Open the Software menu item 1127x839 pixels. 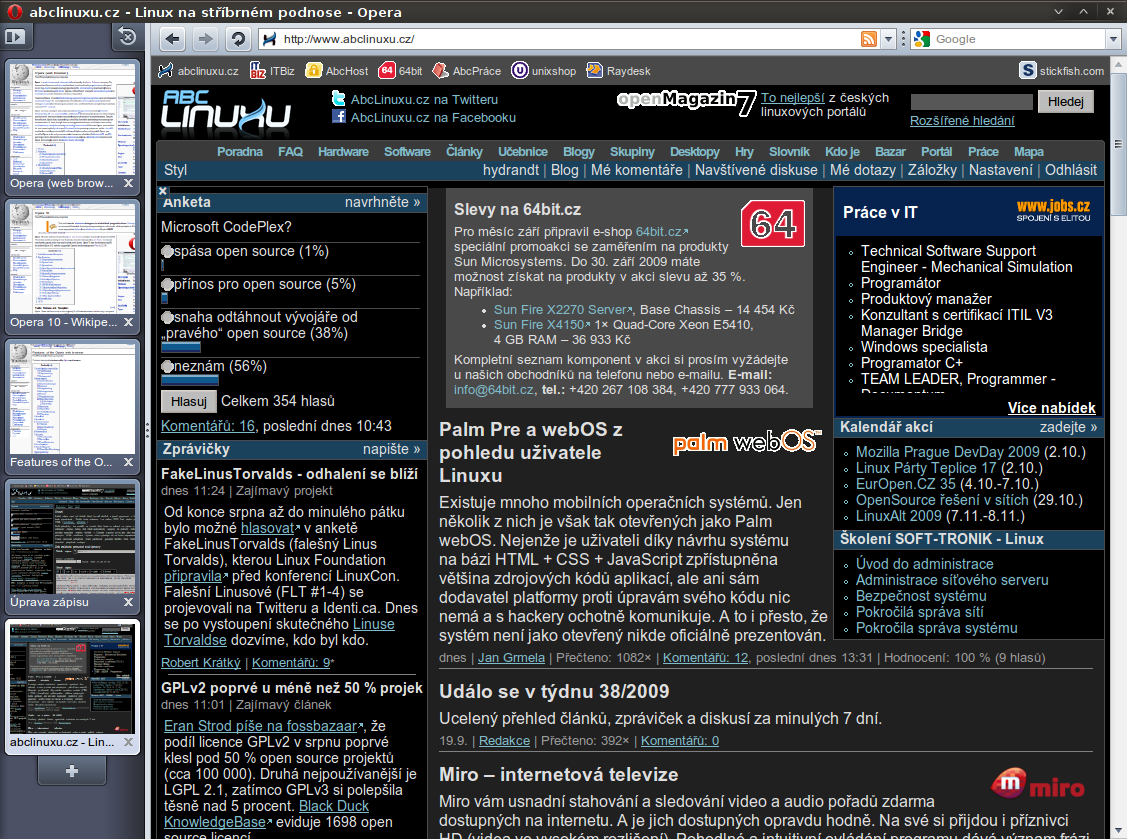click(408, 152)
